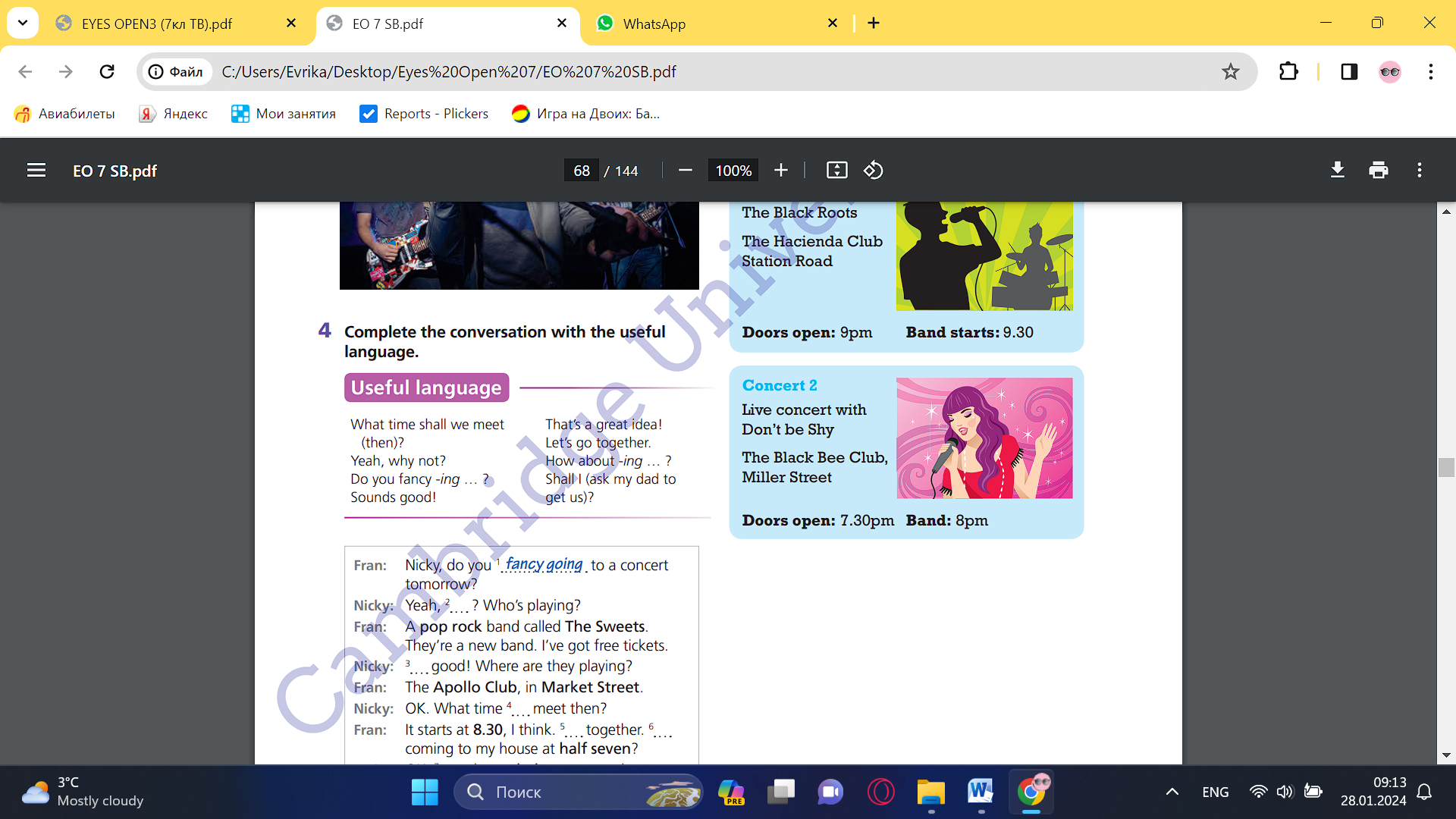Click the vertical scrollbar thumb
The width and height of the screenshot is (1456, 819).
pyautogui.click(x=1446, y=468)
